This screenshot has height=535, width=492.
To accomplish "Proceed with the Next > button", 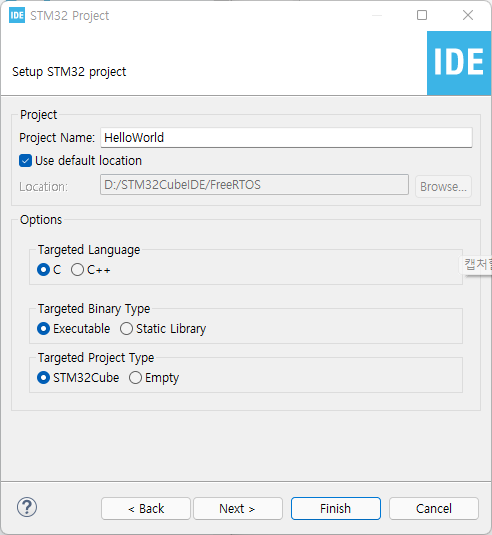I will coord(238,508).
